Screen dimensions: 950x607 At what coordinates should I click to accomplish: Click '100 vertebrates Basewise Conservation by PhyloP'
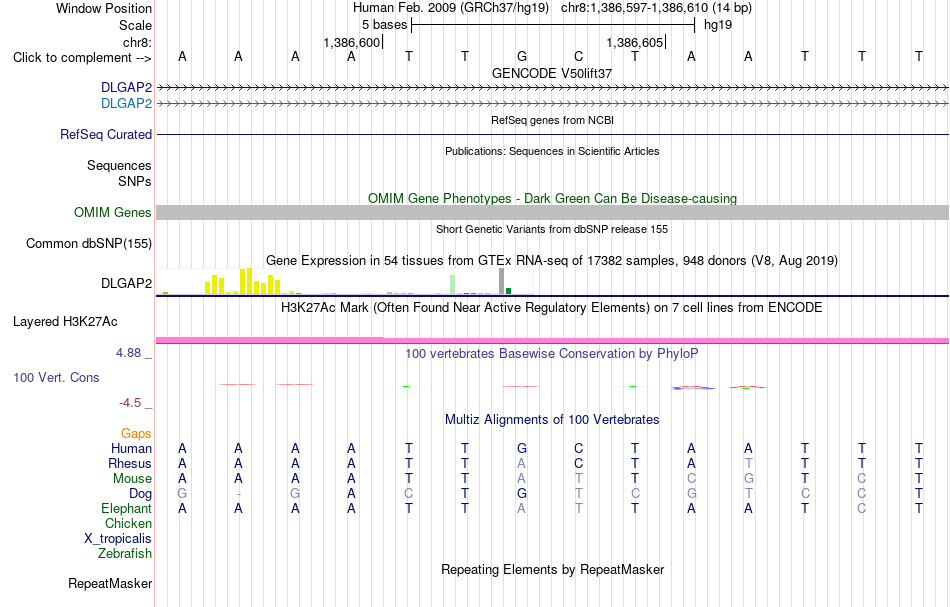[x=552, y=353]
